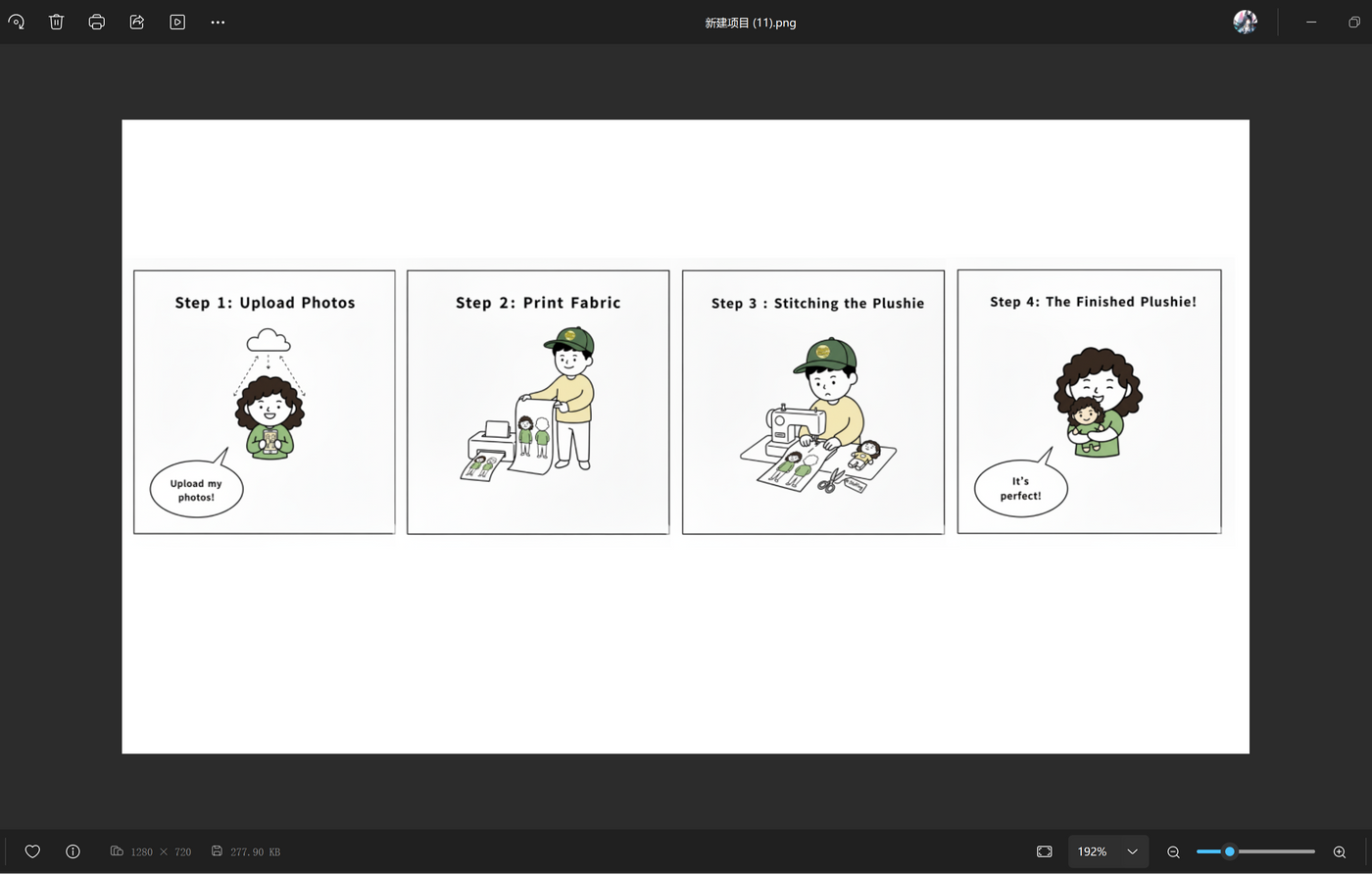Open the share dialog for this image

(137, 22)
